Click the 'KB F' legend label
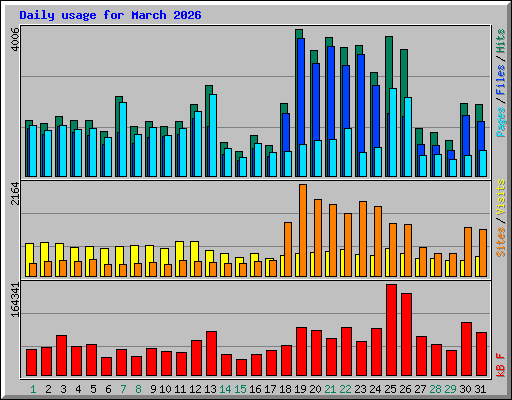The image size is (512, 400). click(x=501, y=365)
